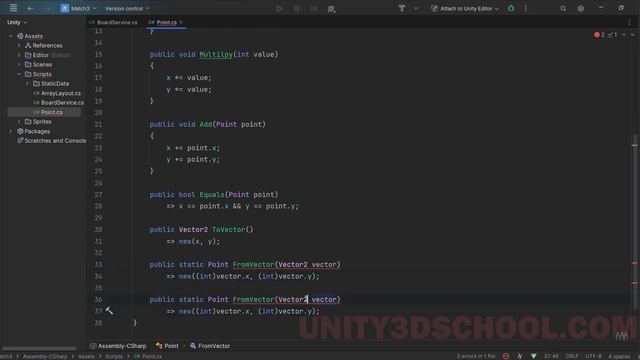The height and width of the screenshot is (360, 640).
Task: Change file encoding UTF-8 in status bar
Action: coord(593,356)
